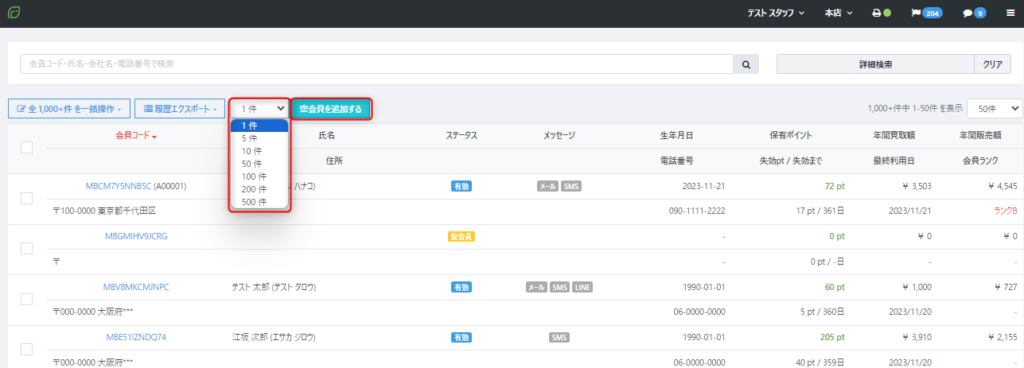Image resolution: width=1024 pixels, height=368 pixels.
Task: Select 1 件 option in list
Action: [x=259, y=125]
